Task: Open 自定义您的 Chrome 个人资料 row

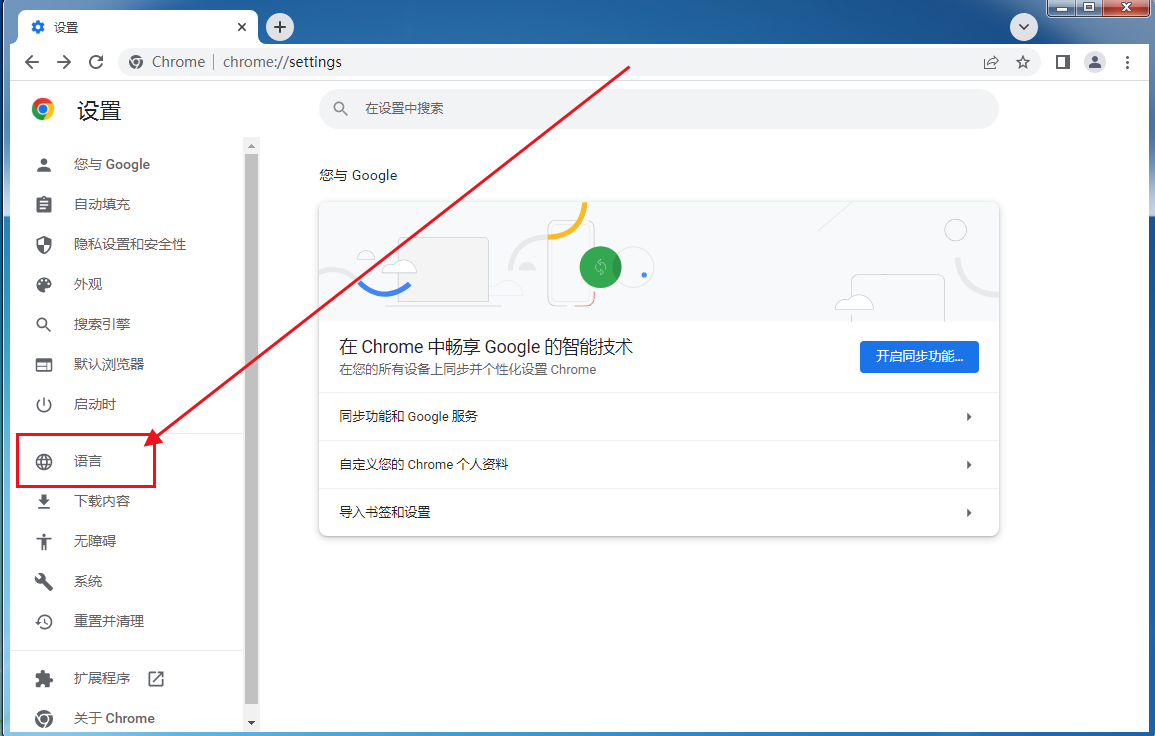Action: point(659,465)
